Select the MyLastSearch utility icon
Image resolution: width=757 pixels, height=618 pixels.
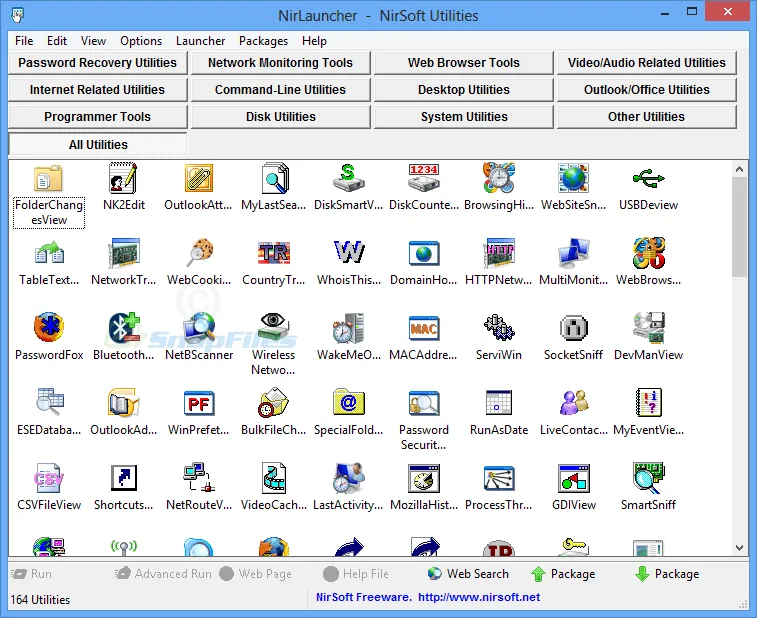click(x=273, y=179)
